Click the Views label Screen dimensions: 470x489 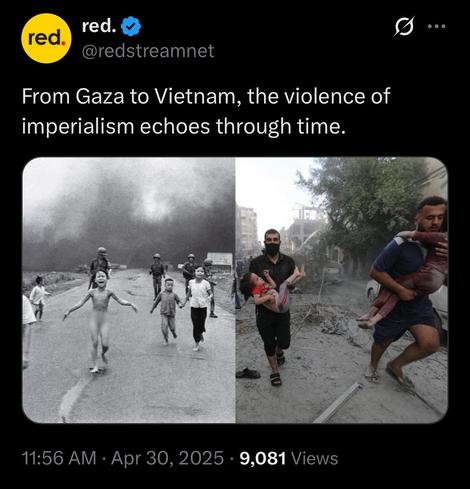click(315, 458)
